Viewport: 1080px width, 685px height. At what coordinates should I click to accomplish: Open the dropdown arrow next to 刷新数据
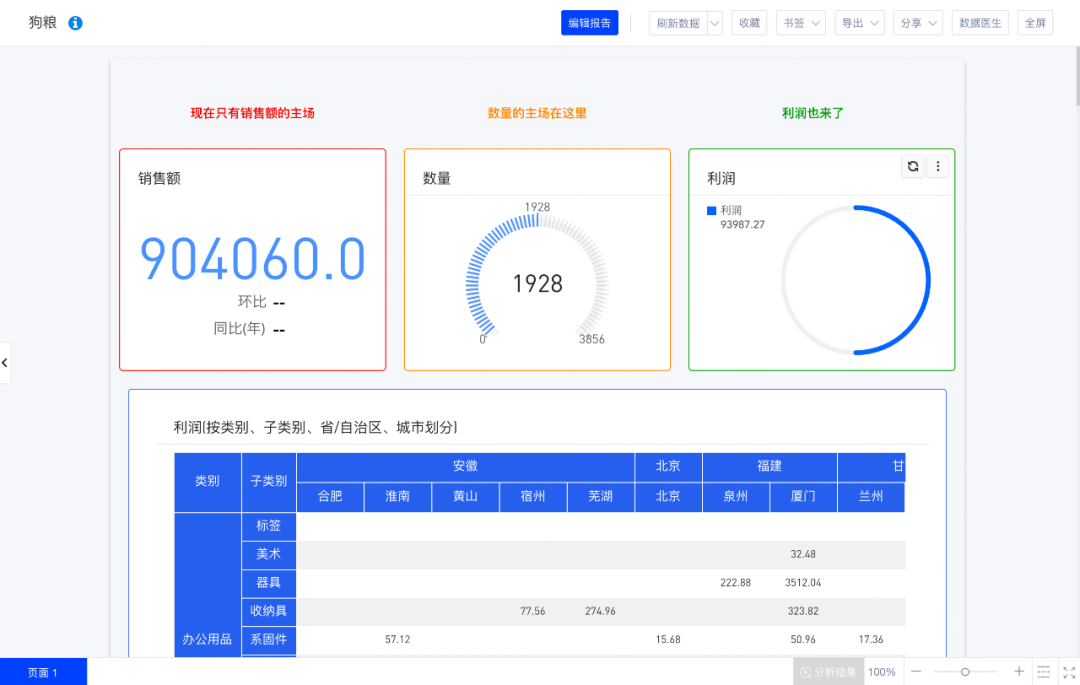pos(714,23)
